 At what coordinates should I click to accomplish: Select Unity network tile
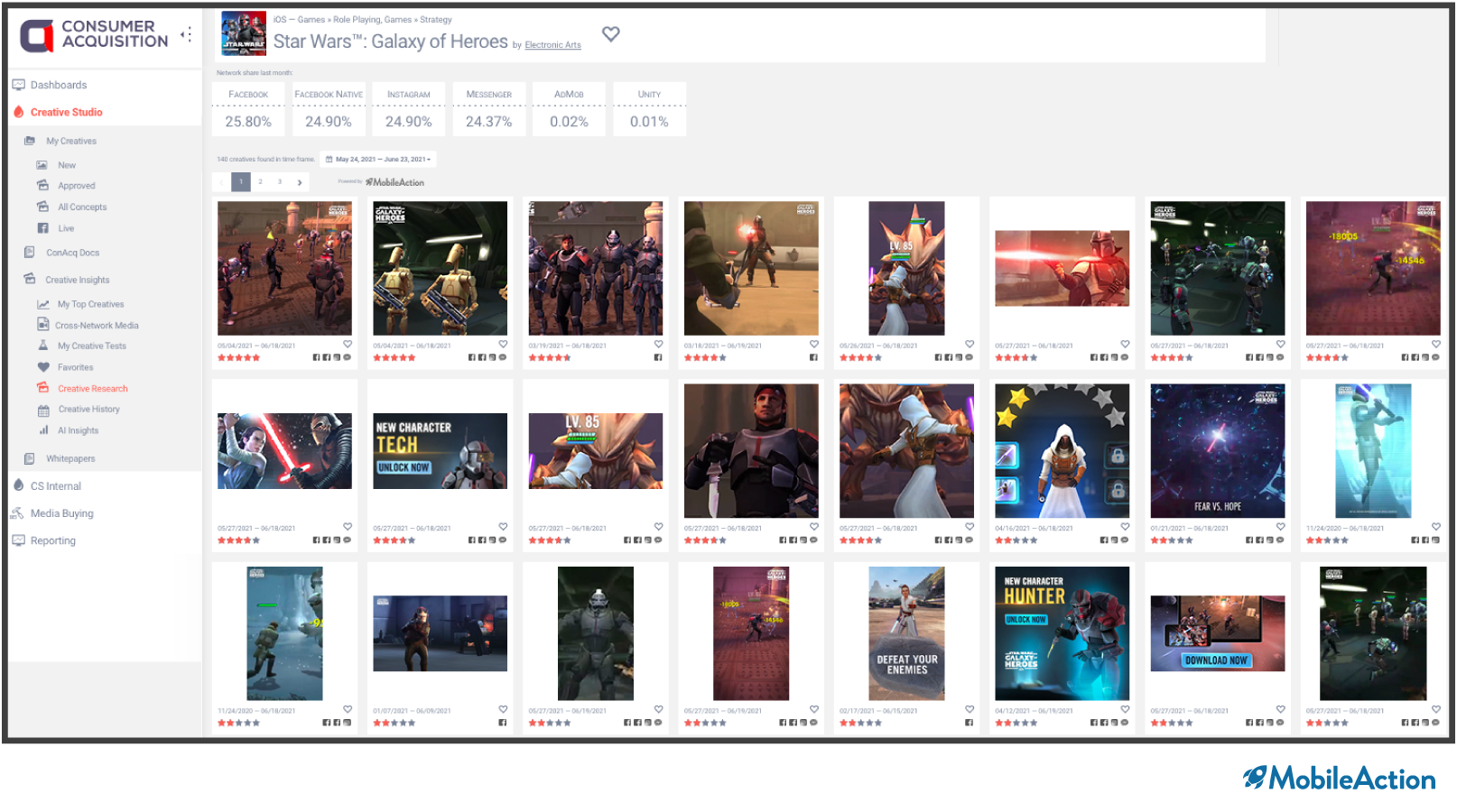(649, 109)
